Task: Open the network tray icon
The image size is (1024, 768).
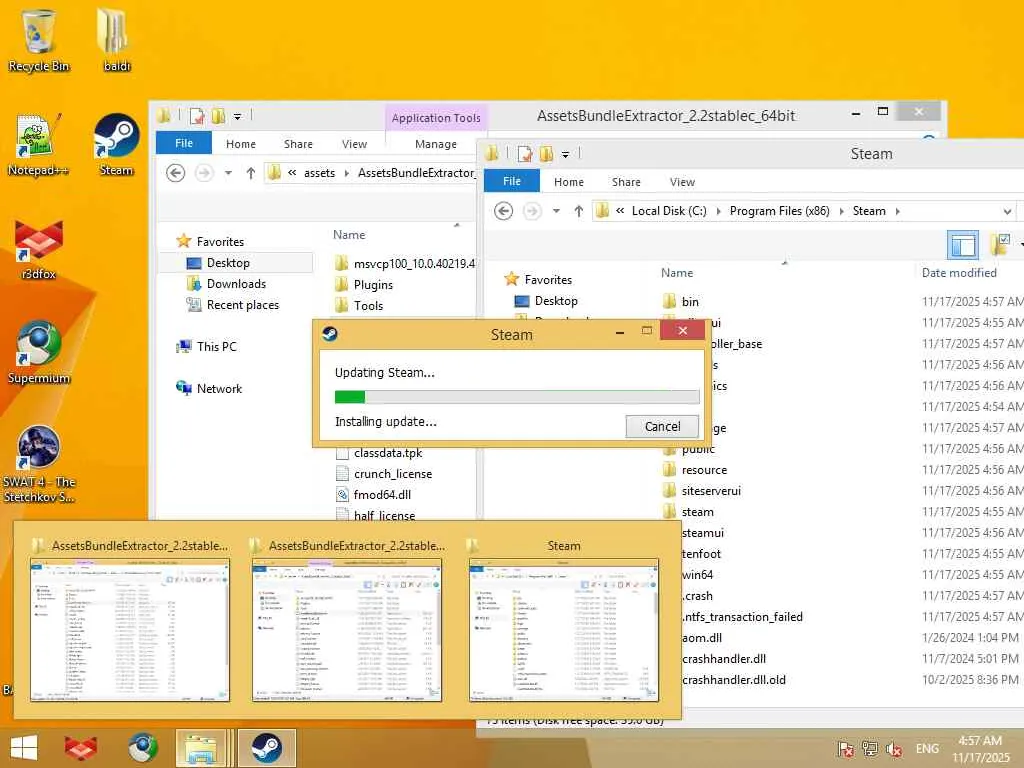Action: [869, 749]
